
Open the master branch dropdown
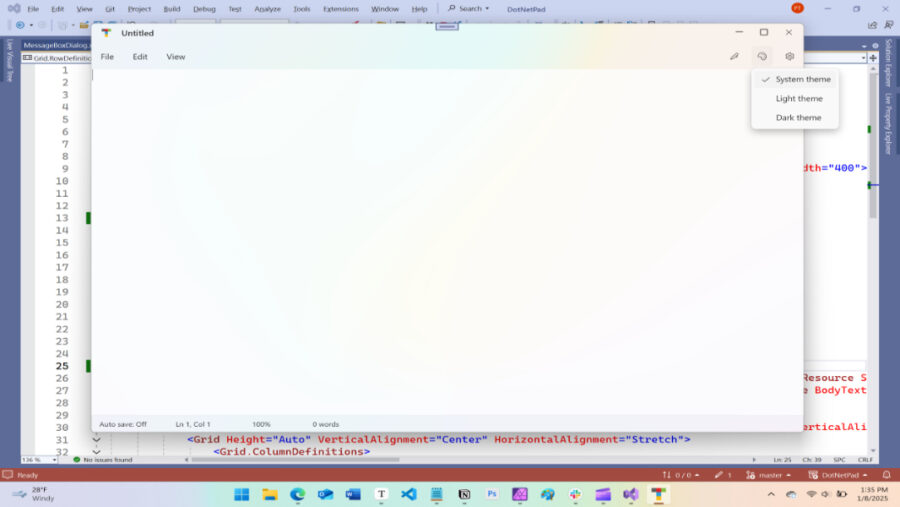[768, 475]
